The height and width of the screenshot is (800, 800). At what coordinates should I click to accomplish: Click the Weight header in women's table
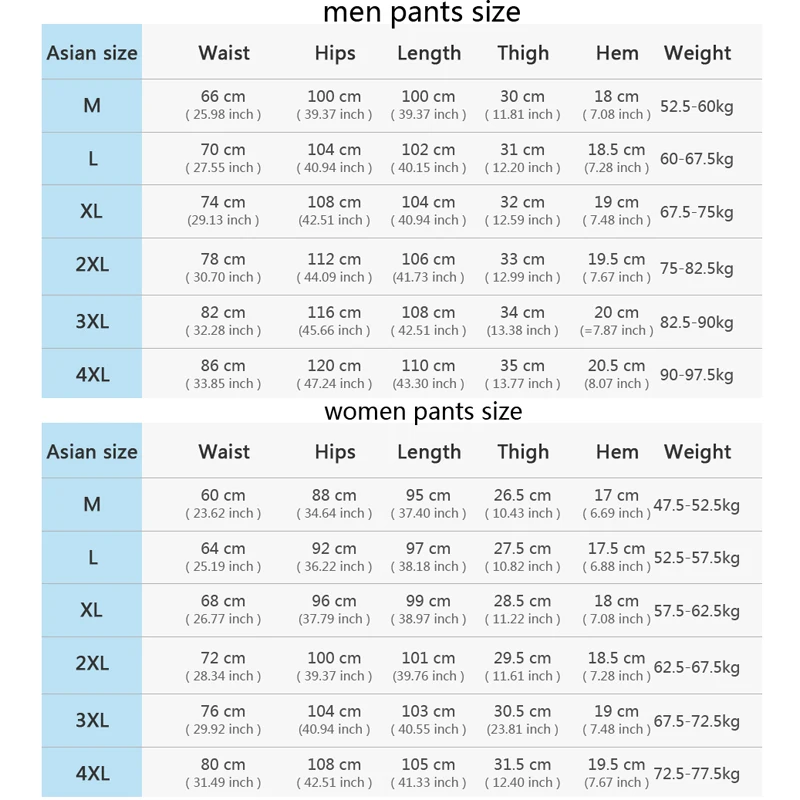pos(697,452)
